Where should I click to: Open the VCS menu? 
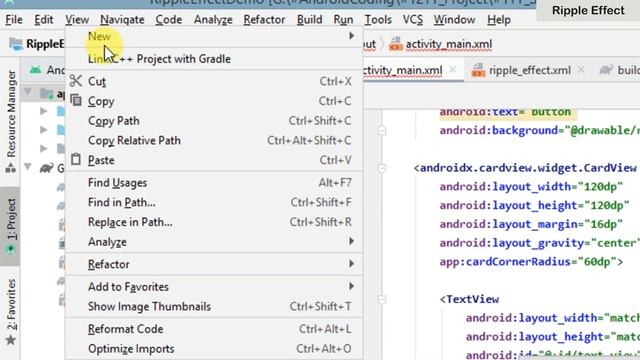click(413, 20)
